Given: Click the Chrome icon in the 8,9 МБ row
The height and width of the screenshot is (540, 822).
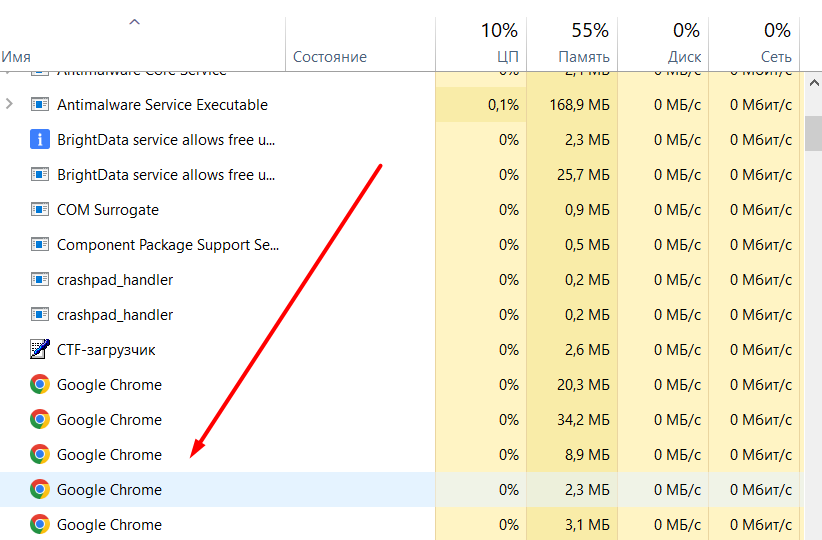Looking at the screenshot, I should [40, 455].
